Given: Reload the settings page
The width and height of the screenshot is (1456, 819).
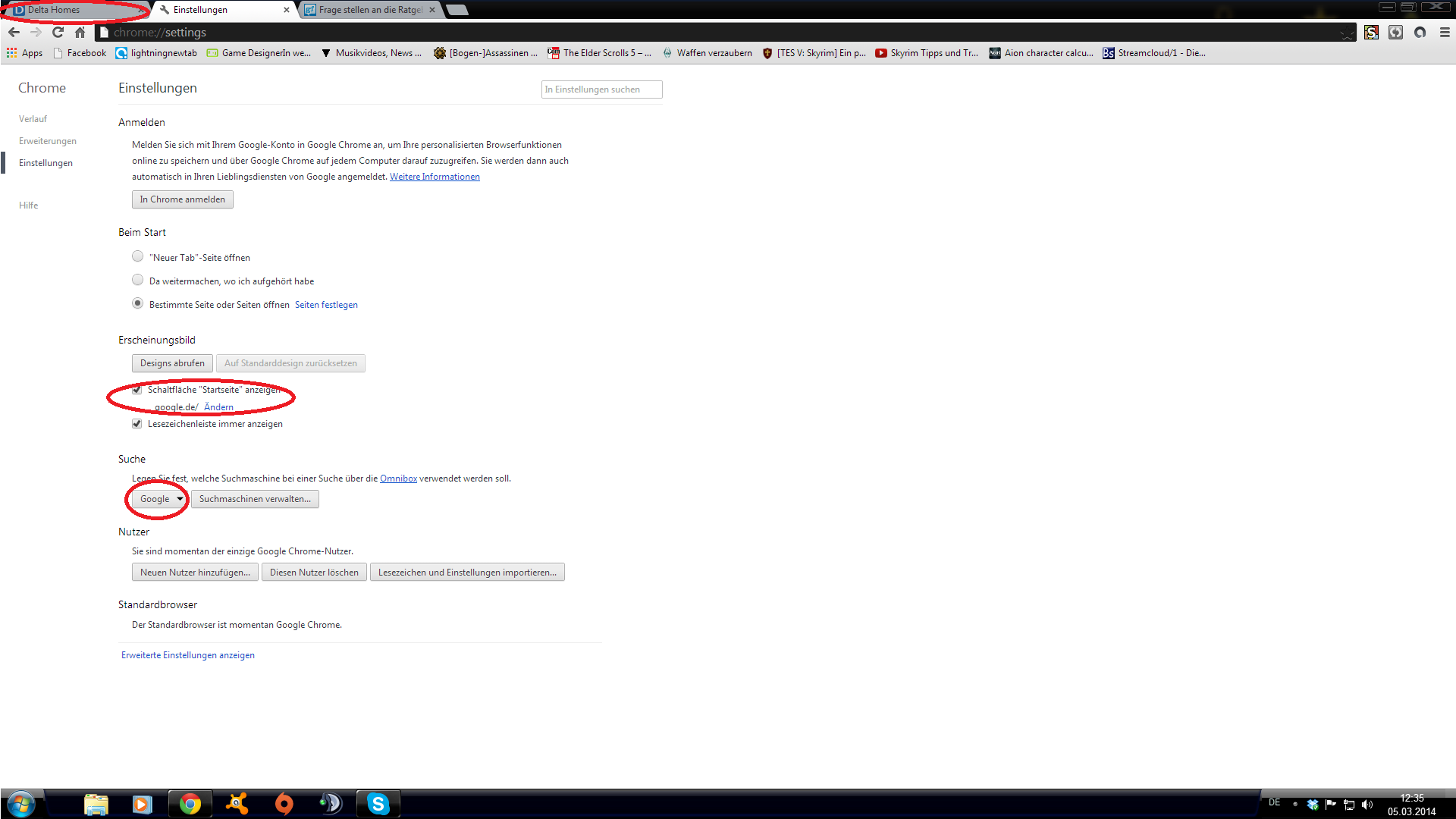Looking at the screenshot, I should click(58, 33).
